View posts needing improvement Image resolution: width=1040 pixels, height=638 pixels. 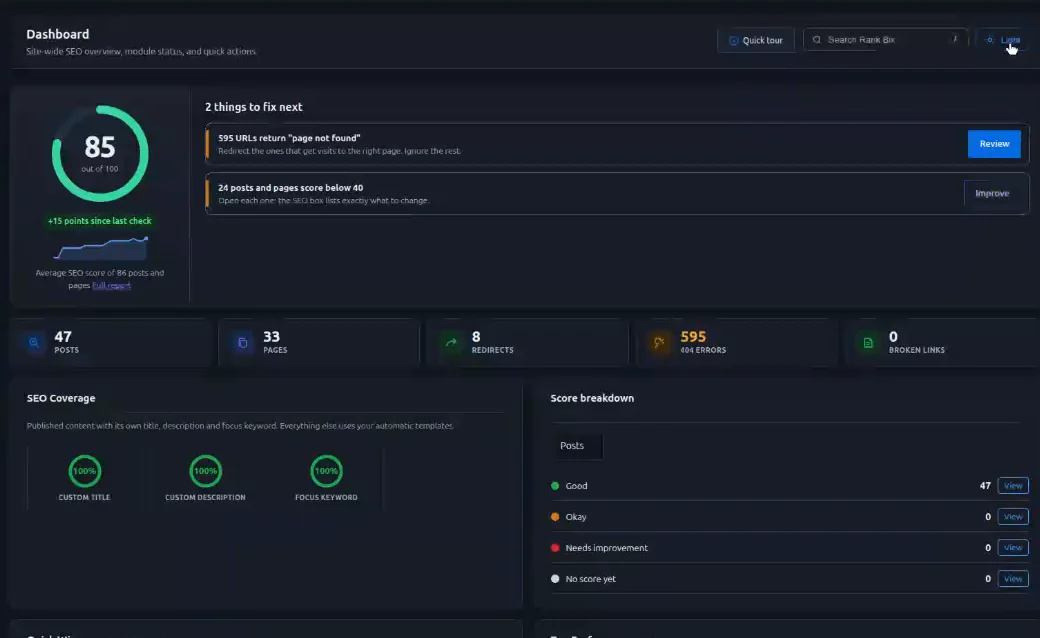coord(1013,548)
